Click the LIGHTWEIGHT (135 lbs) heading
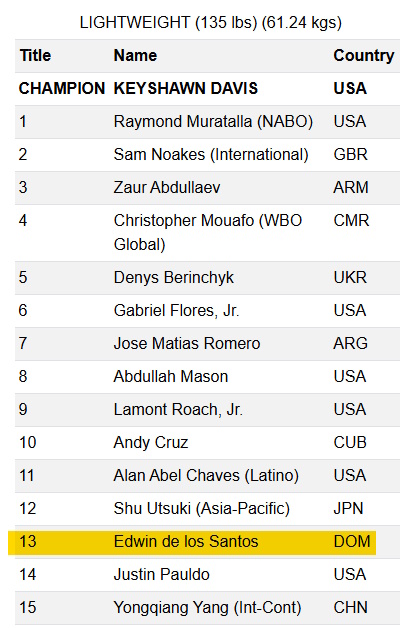 tap(211, 22)
